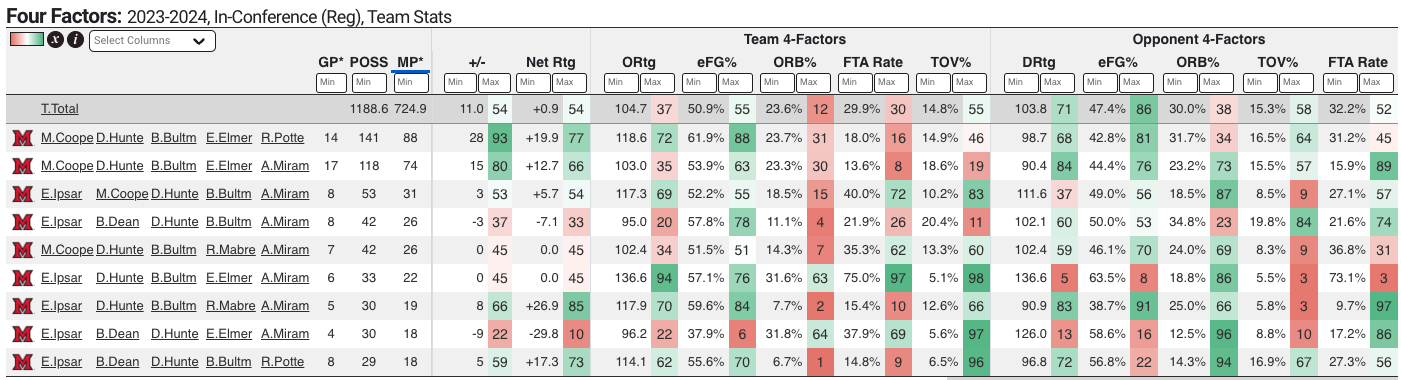Open the info icon next to X

click(x=75, y=41)
